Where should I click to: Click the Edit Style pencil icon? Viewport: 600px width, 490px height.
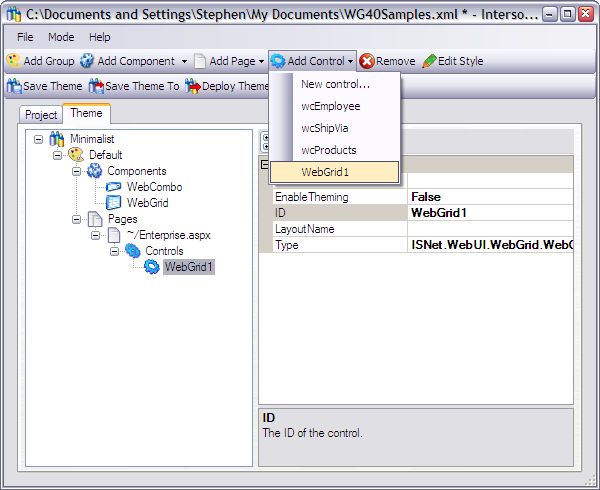[429, 61]
